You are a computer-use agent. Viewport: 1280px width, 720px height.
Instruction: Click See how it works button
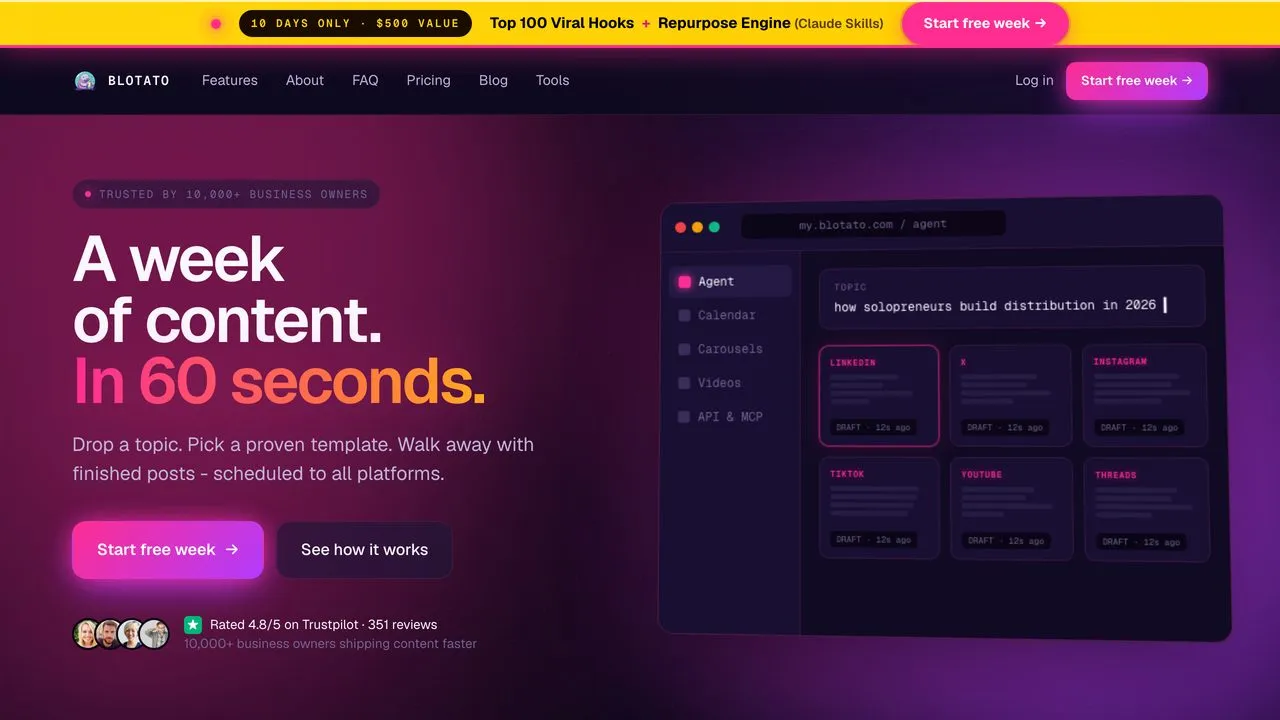(x=364, y=550)
